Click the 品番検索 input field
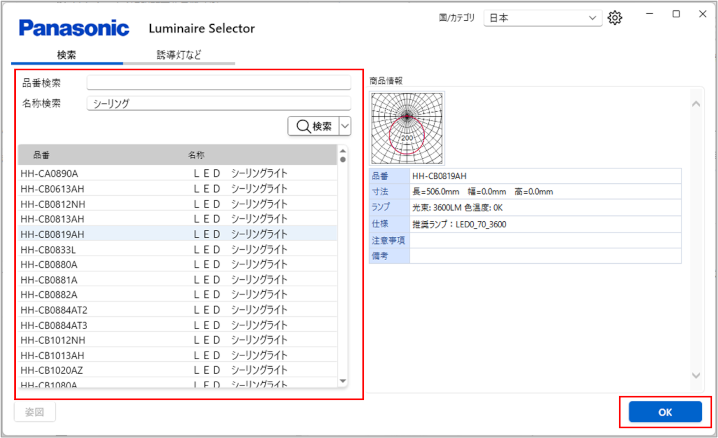 click(218, 83)
